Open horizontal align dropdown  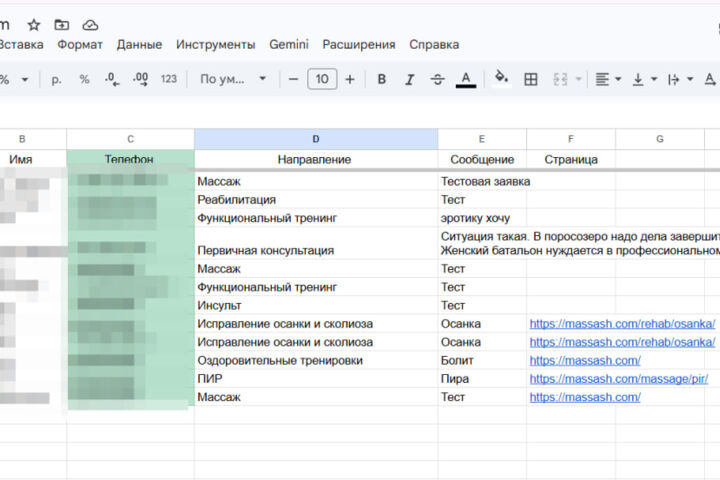pyautogui.click(x=608, y=79)
